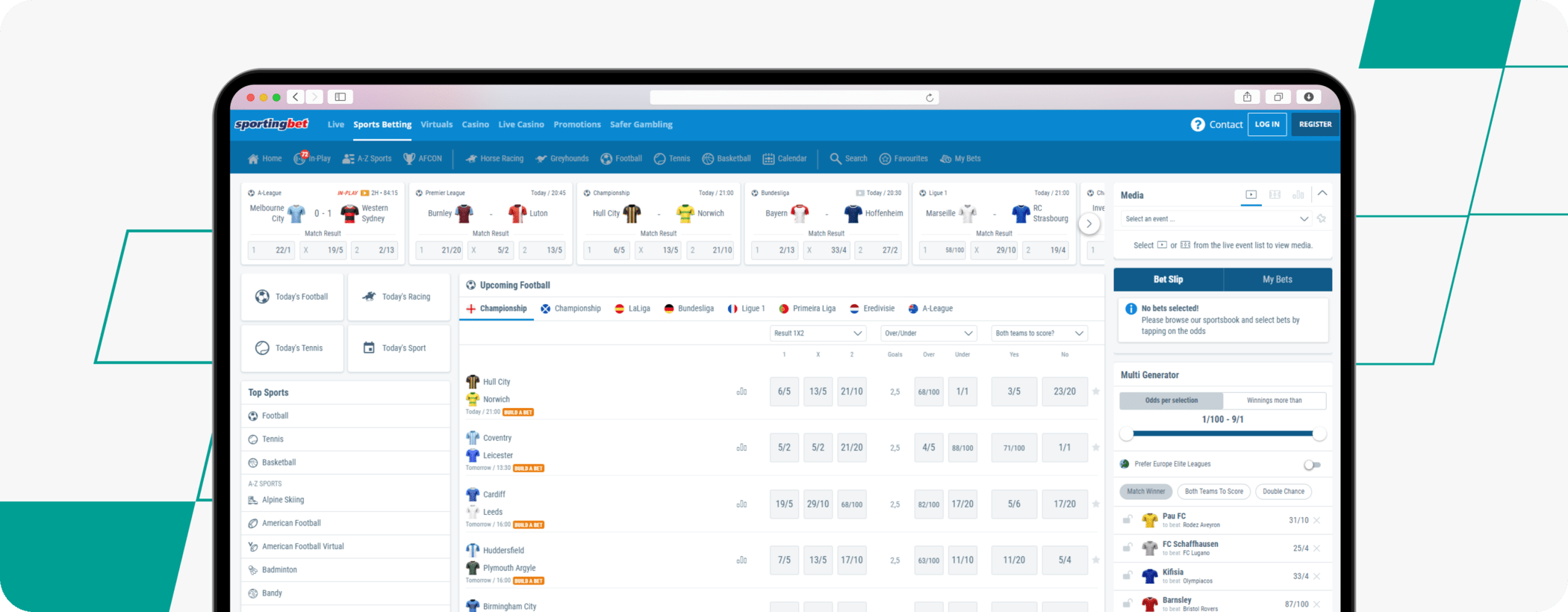Open Casino top menu
Viewport: 1568px width, 612px height.
(476, 125)
